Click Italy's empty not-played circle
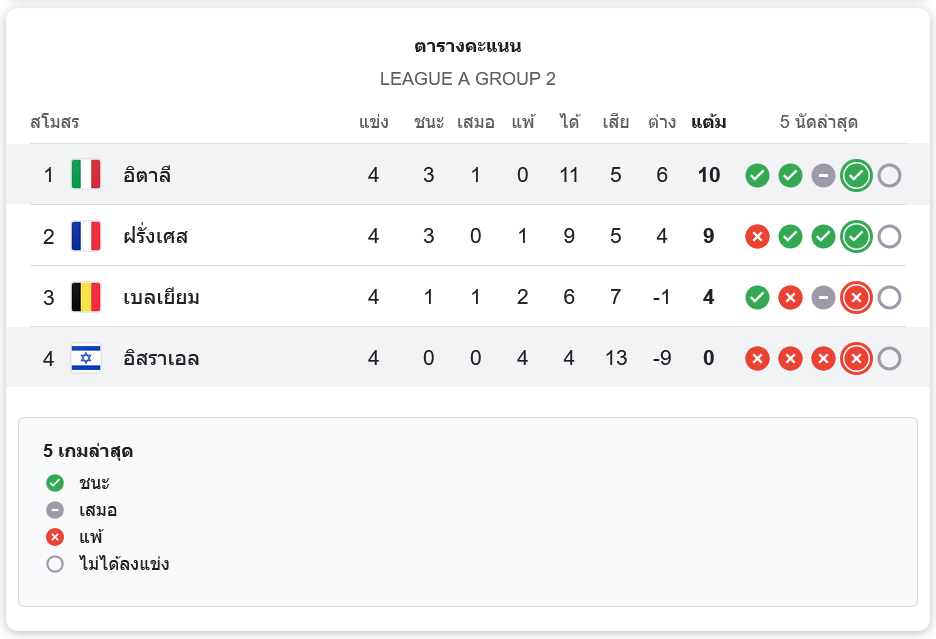This screenshot has width=936, height=639. coord(889,176)
